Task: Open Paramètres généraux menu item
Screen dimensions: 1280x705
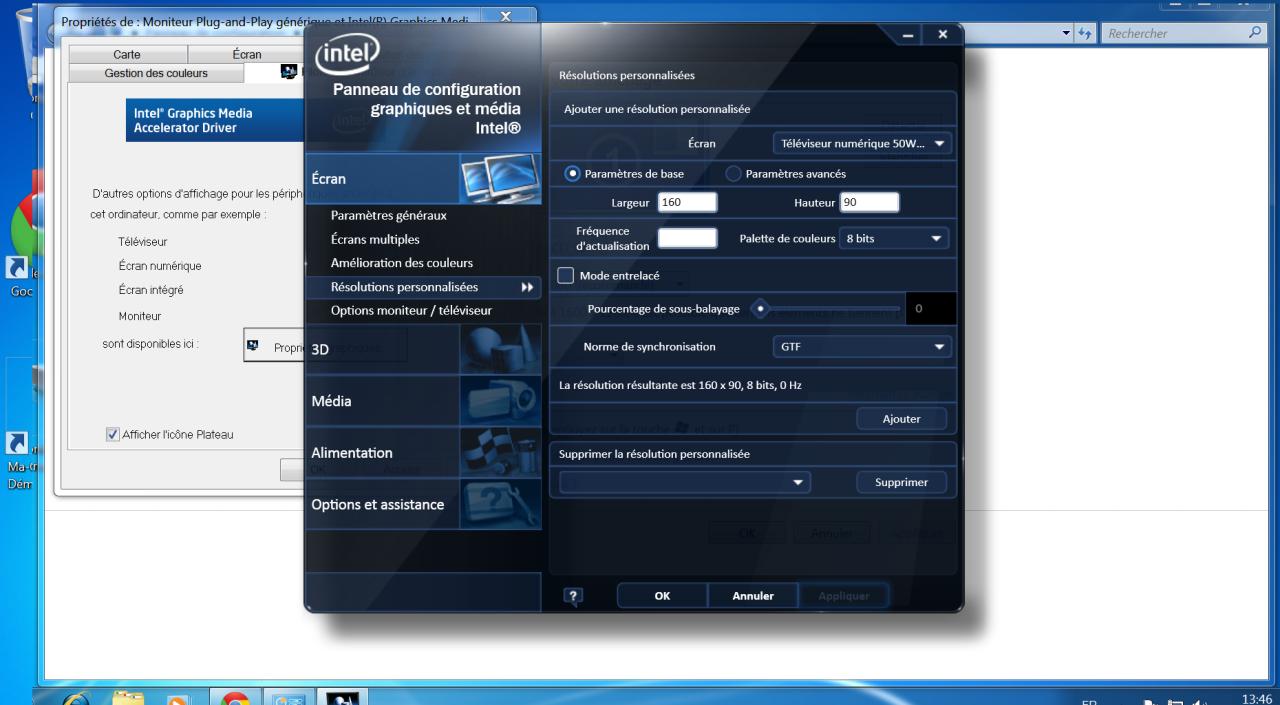Action: point(388,215)
